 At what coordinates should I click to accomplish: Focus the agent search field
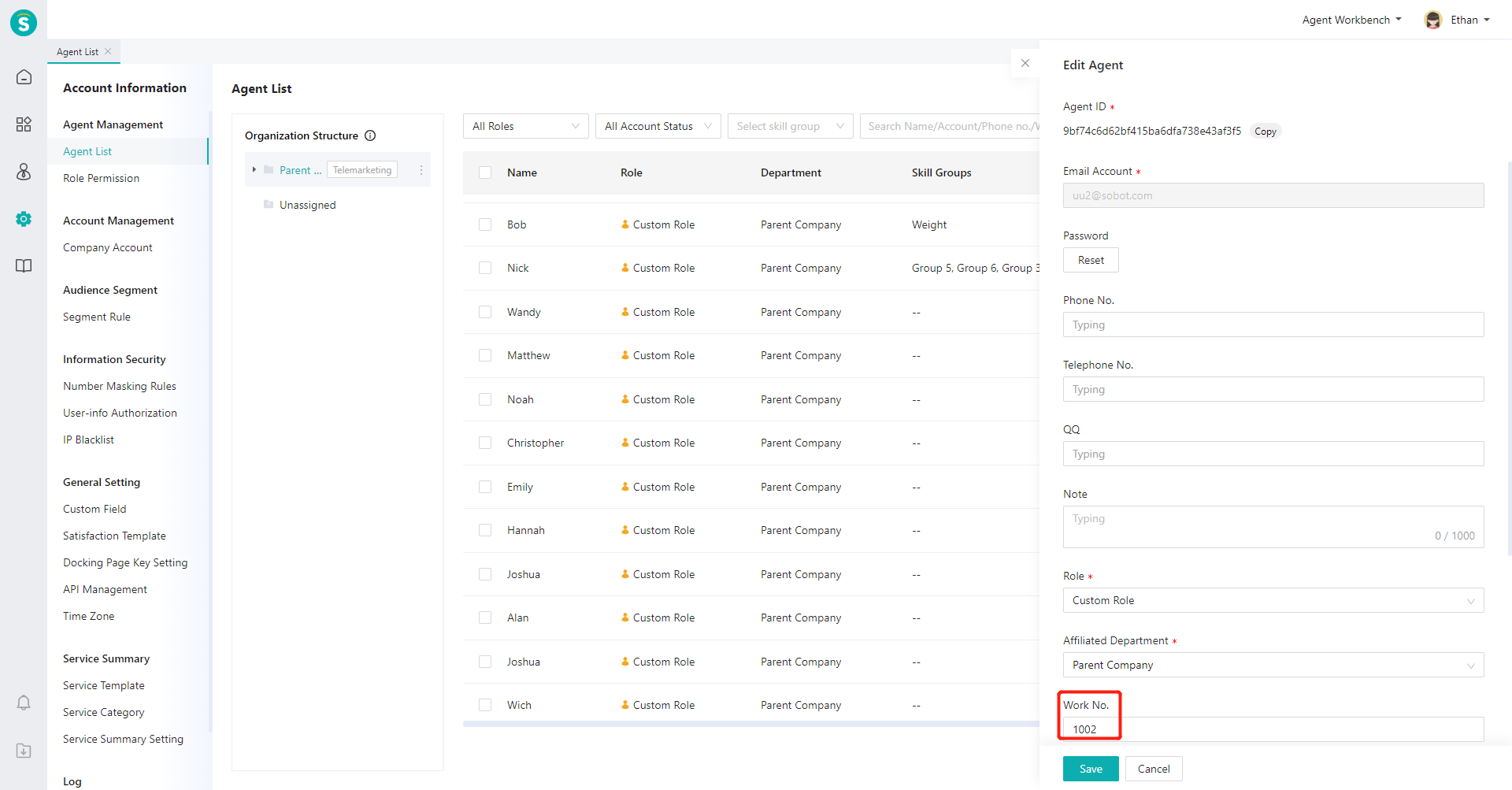tap(950, 126)
